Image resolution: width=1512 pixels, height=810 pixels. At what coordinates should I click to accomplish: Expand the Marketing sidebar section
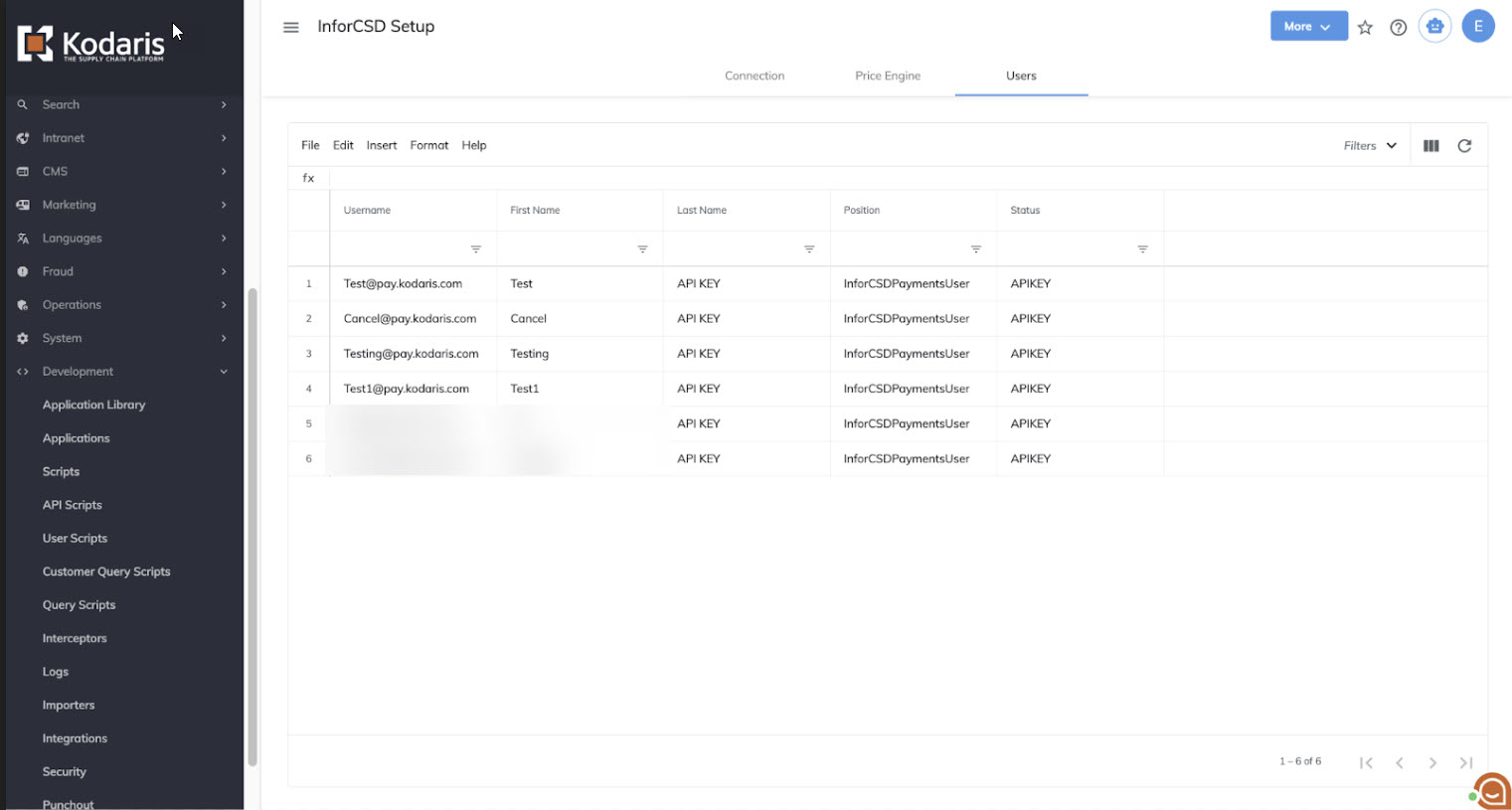224,205
